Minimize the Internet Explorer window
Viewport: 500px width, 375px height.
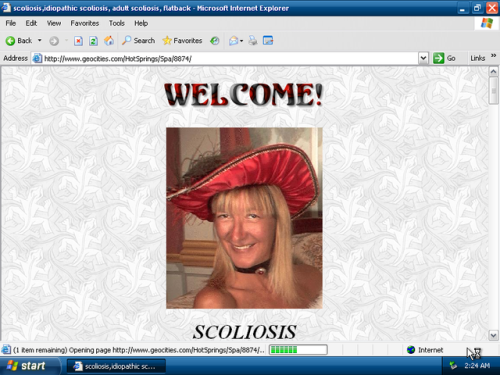462,8
